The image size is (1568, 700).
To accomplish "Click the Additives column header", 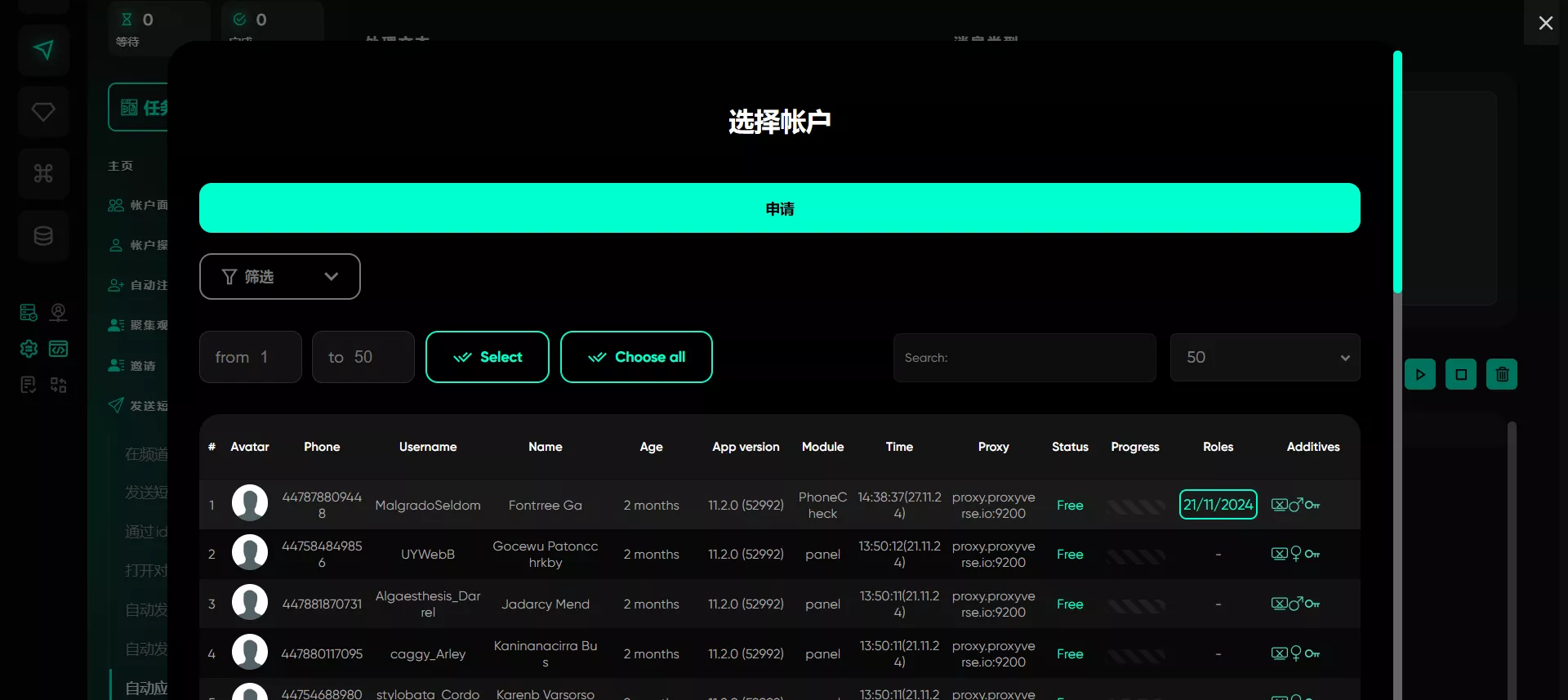I will tap(1313, 447).
